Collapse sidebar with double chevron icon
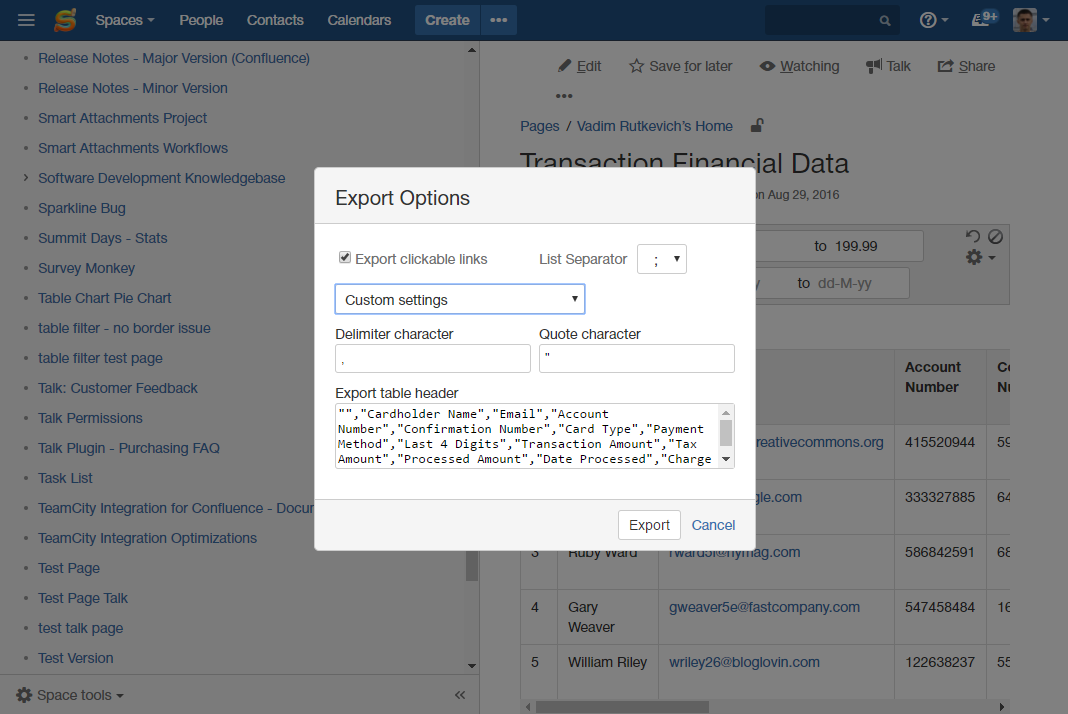 pyautogui.click(x=460, y=695)
